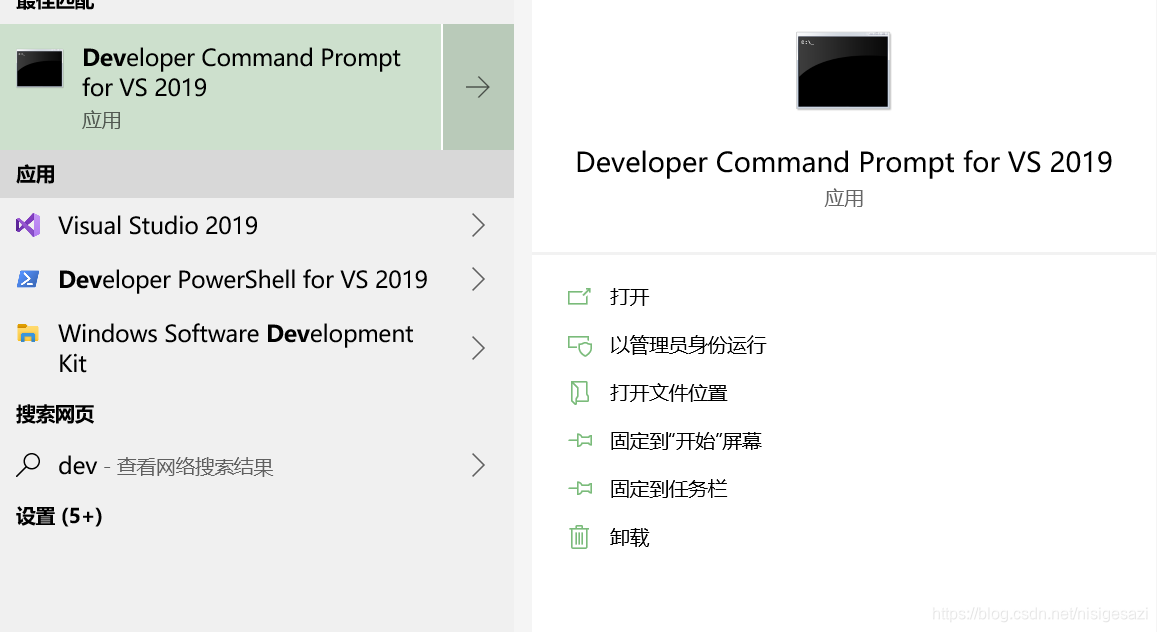1157x632 pixels.
Task: Click the open file location icon
Action: (x=579, y=393)
